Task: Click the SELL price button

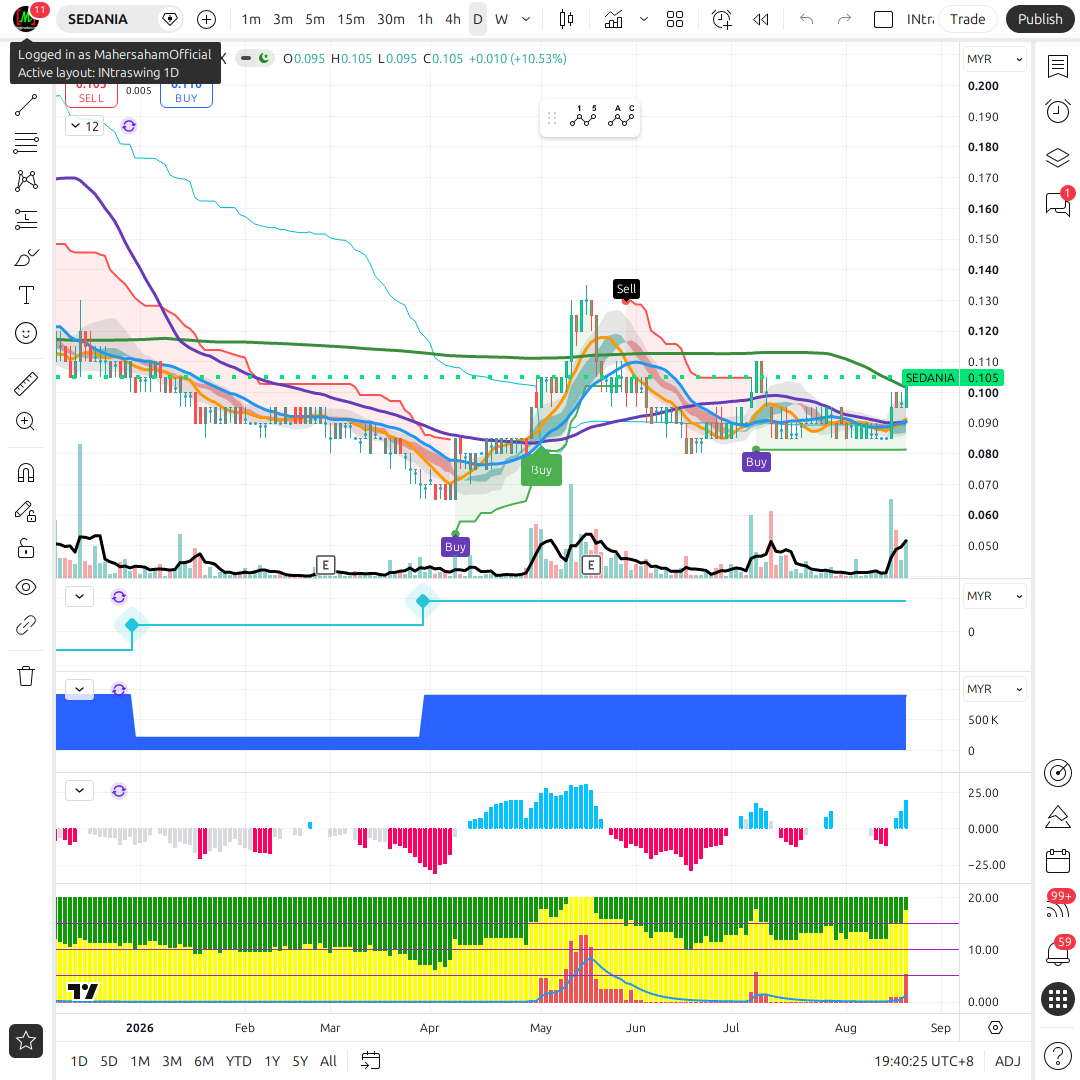Action: click(x=91, y=95)
